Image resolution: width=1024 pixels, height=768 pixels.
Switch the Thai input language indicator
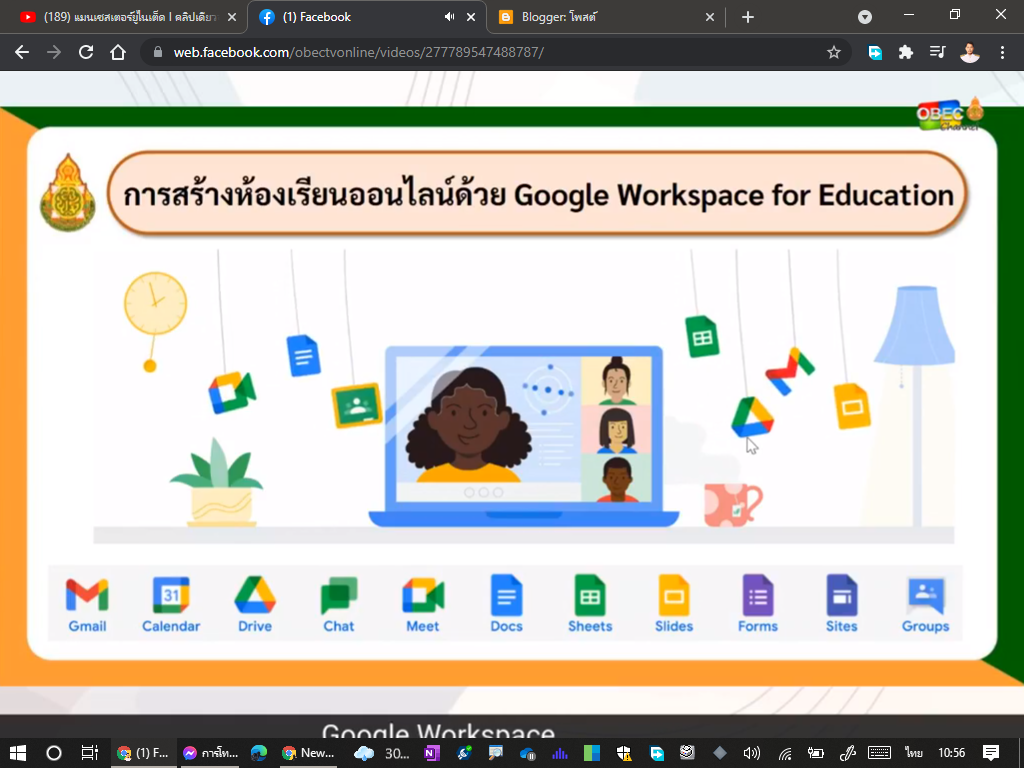click(x=913, y=753)
